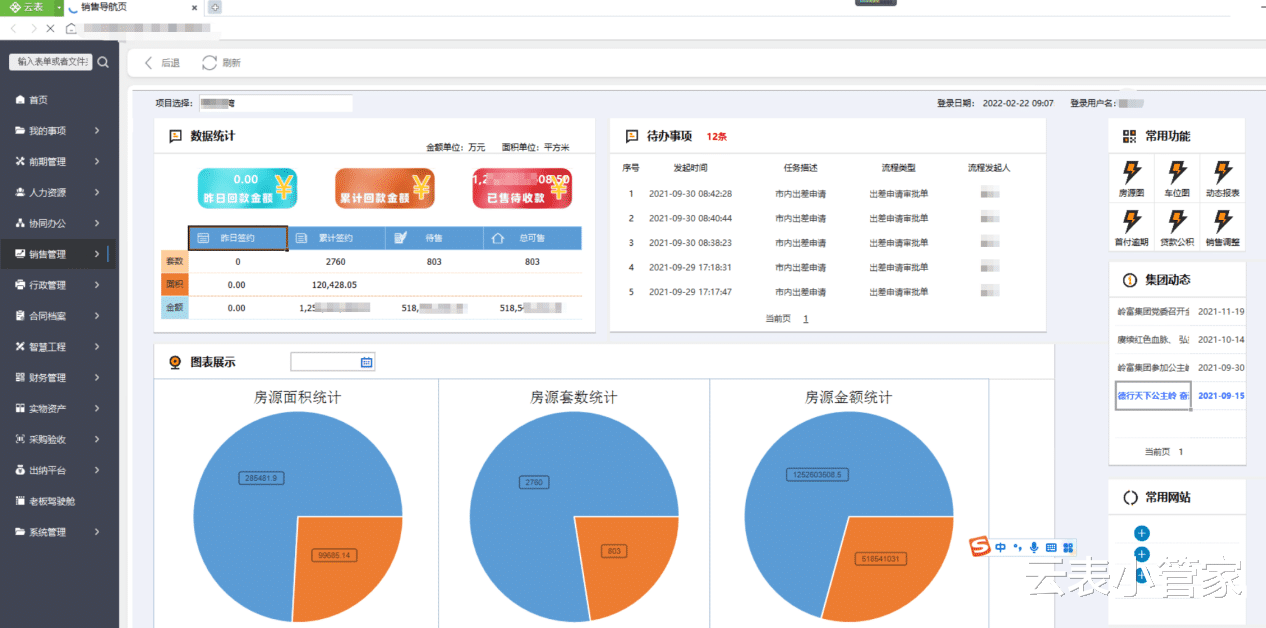Click the 刷新 refresh icon
The image size is (1266, 628).
(x=209, y=62)
